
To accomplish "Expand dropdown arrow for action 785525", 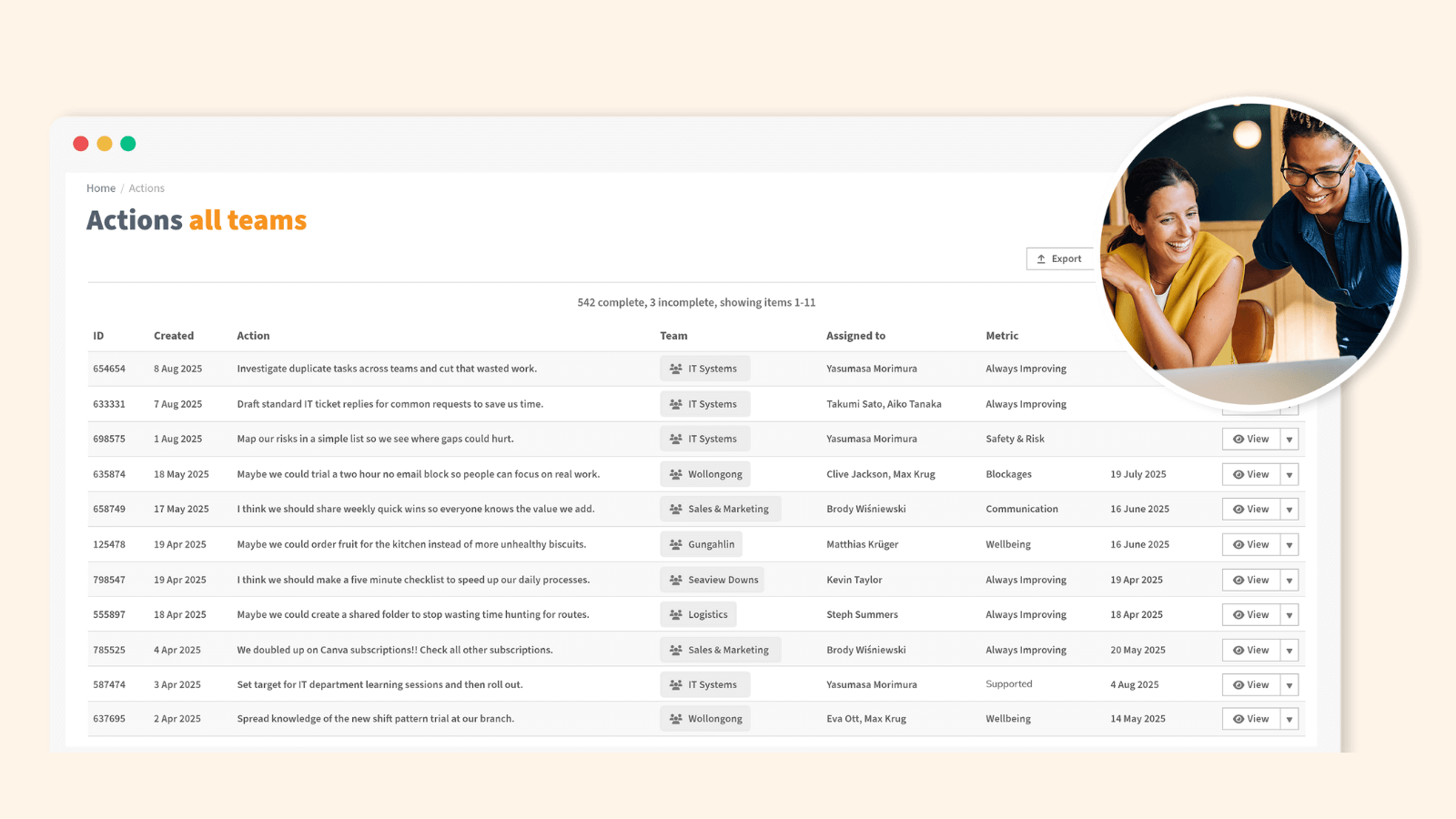I will coord(1289,651).
